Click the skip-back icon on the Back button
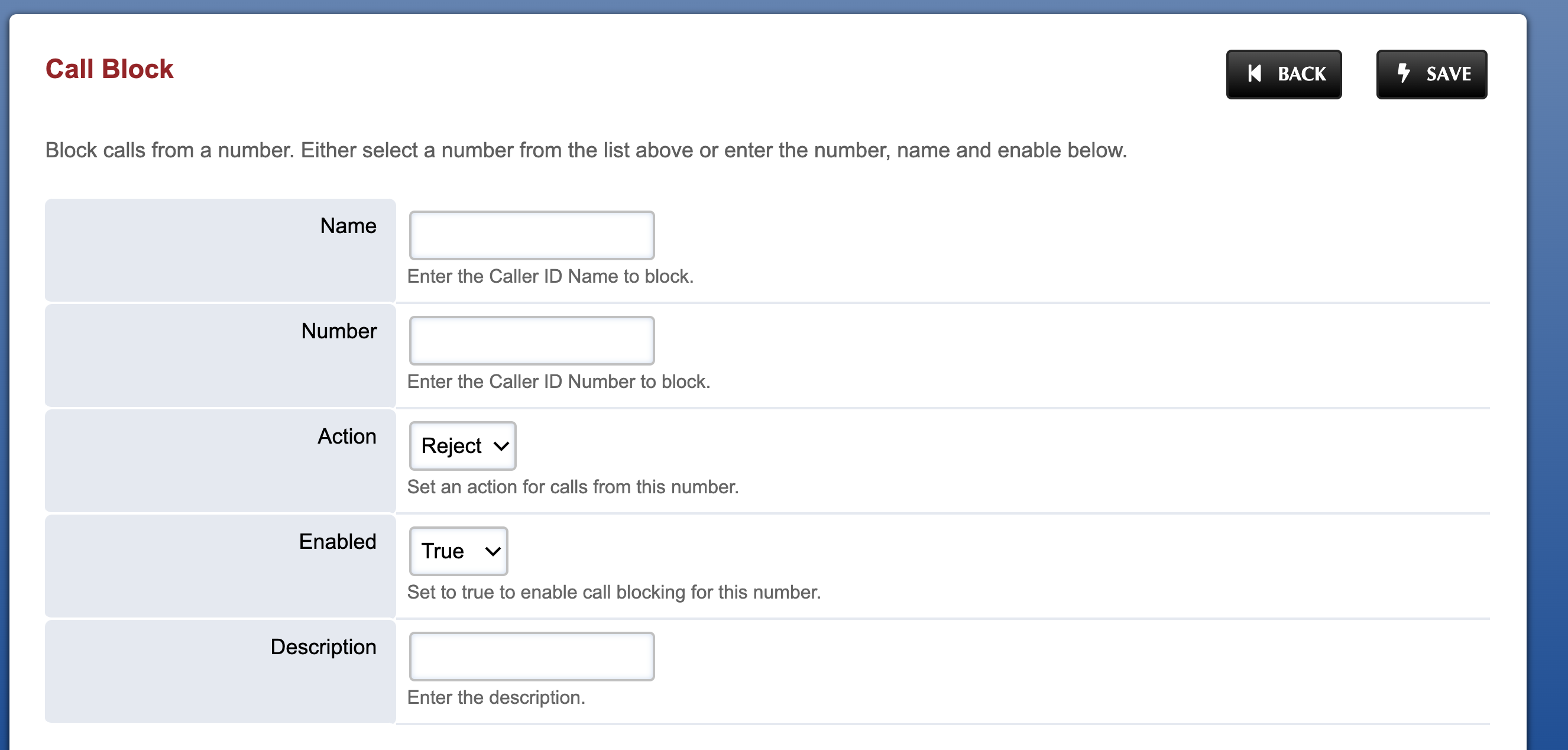 [1254, 74]
